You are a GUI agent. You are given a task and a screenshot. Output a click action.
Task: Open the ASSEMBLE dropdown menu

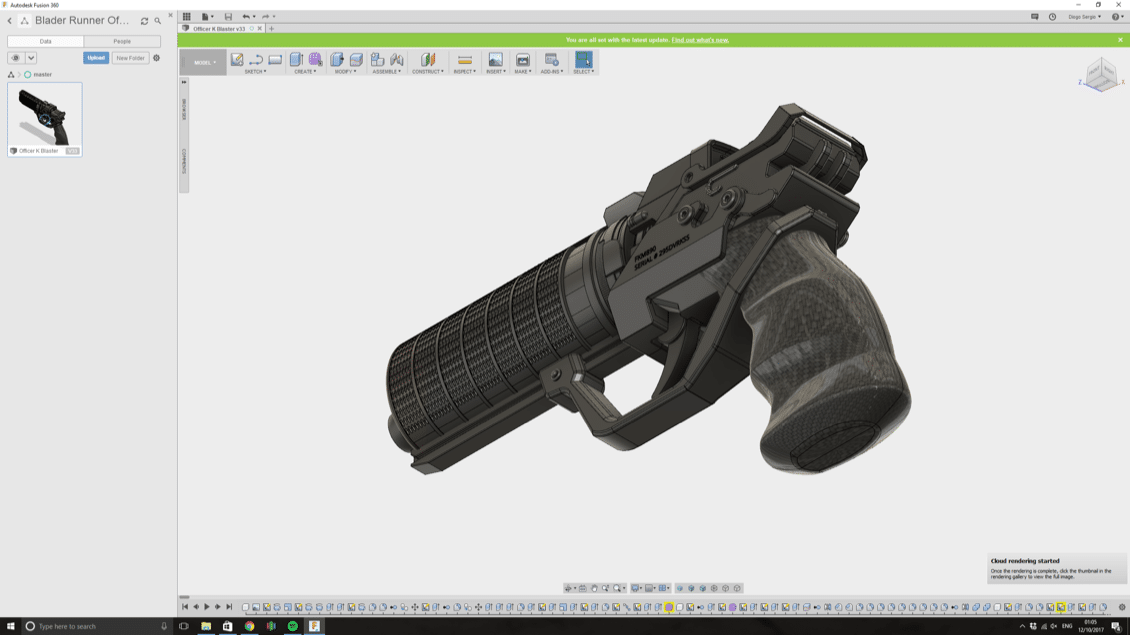(x=387, y=72)
